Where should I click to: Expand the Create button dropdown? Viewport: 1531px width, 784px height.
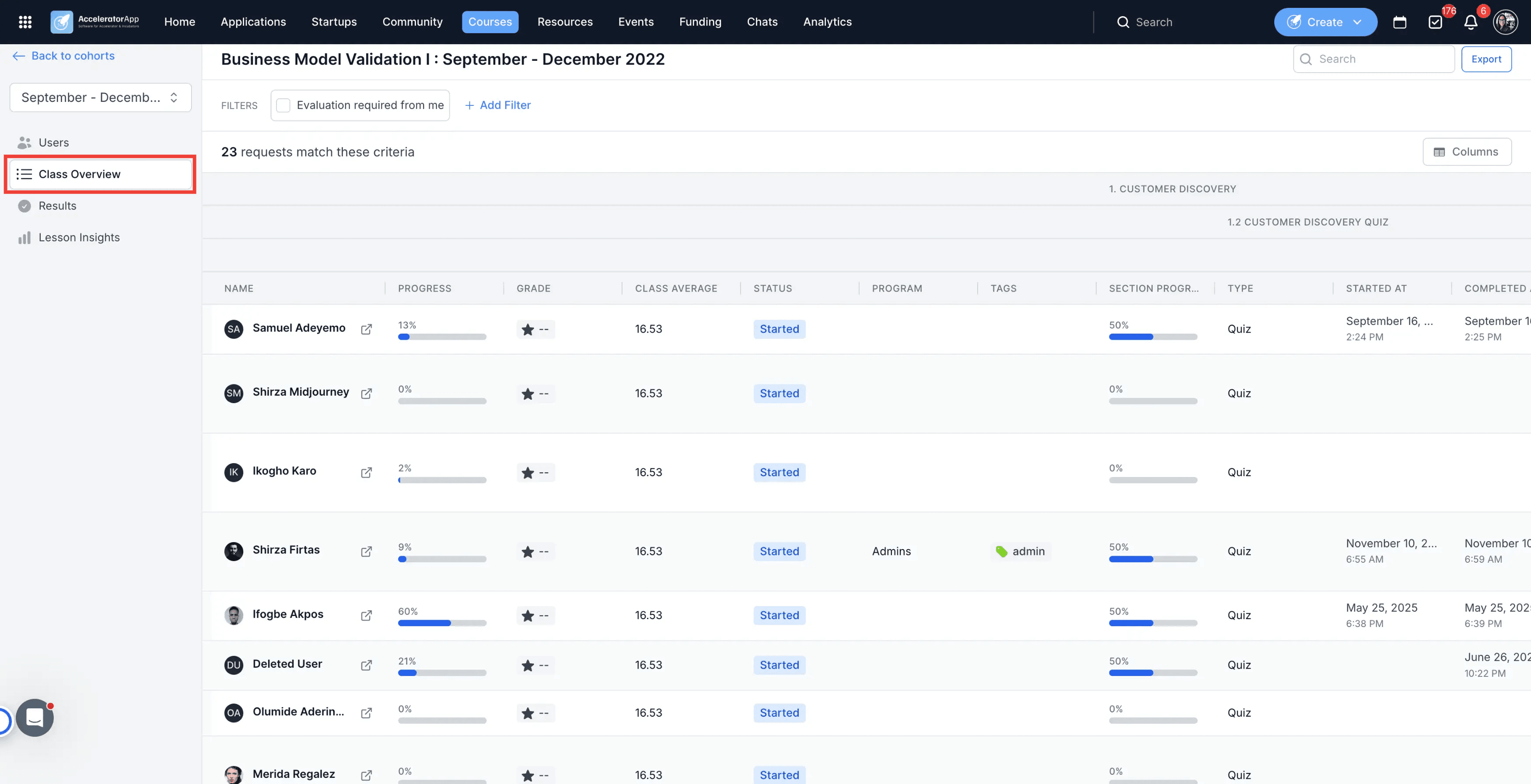click(x=1325, y=22)
